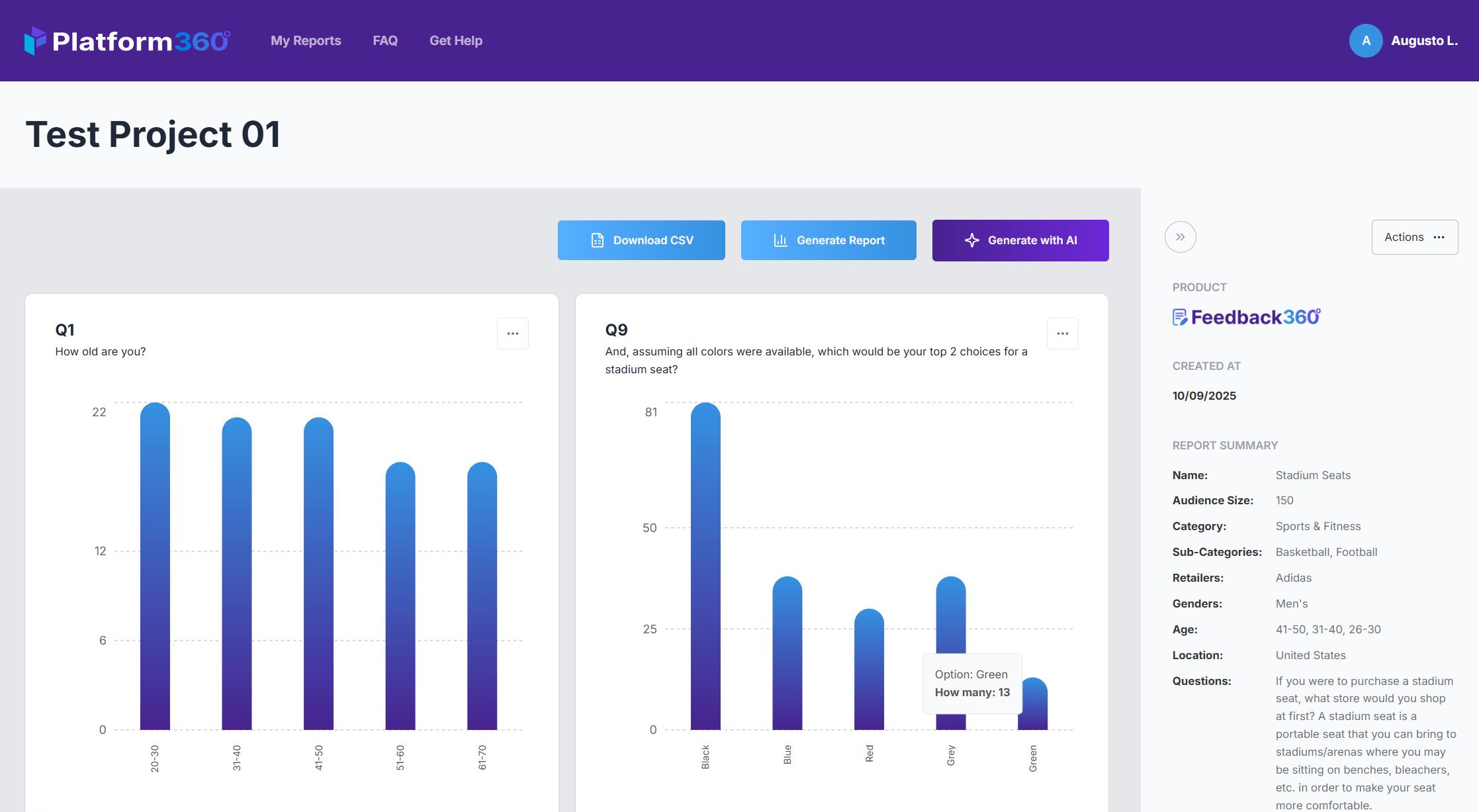Viewport: 1479px width, 812px height.
Task: Click the Blue bar in Q9 chart
Action: (787, 652)
